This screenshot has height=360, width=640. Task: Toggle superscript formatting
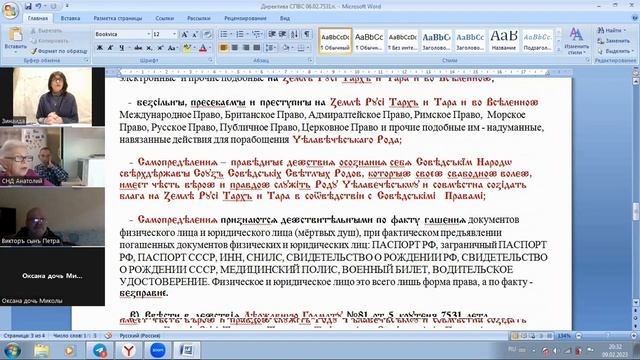(160, 48)
